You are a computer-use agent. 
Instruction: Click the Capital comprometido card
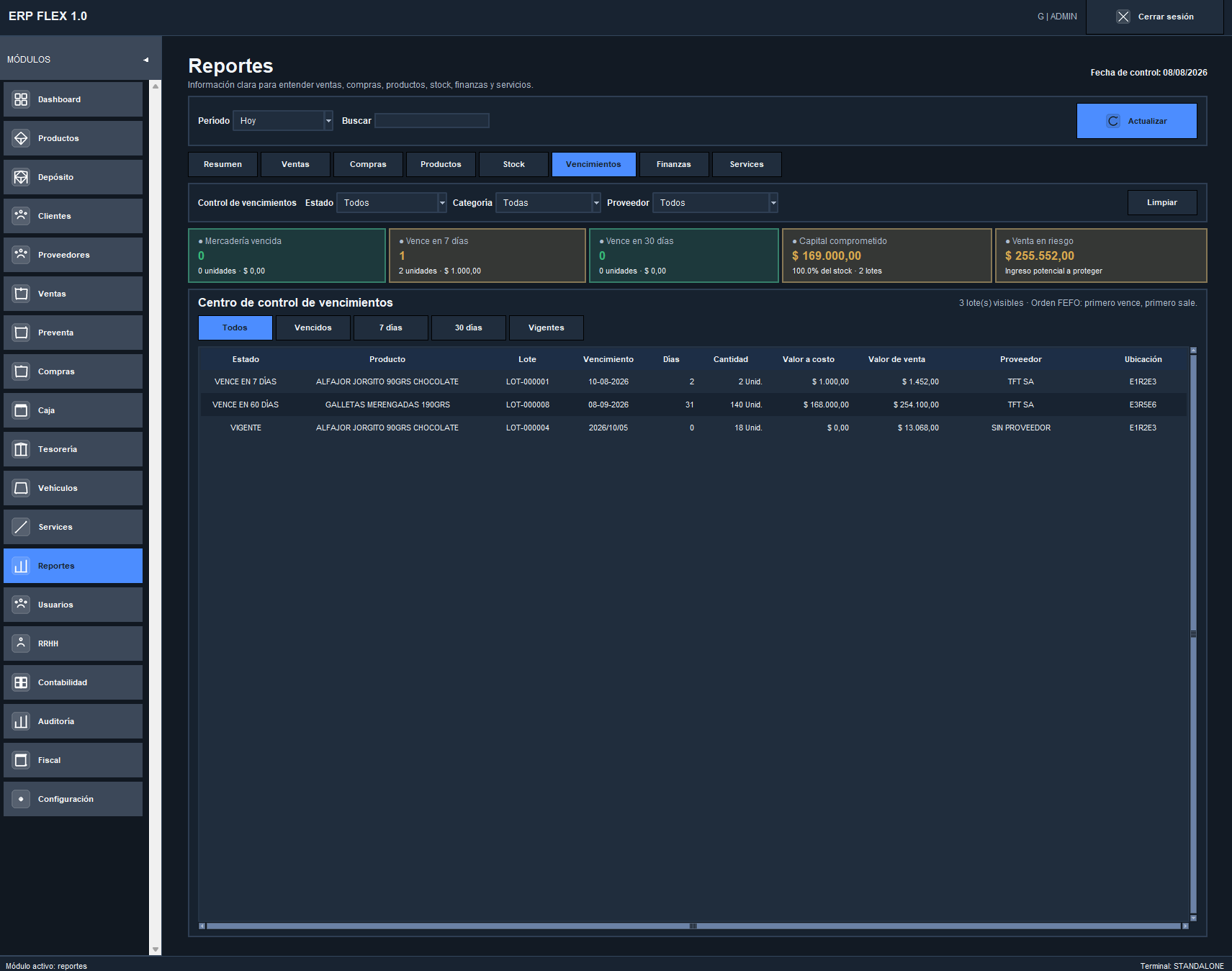(887, 256)
